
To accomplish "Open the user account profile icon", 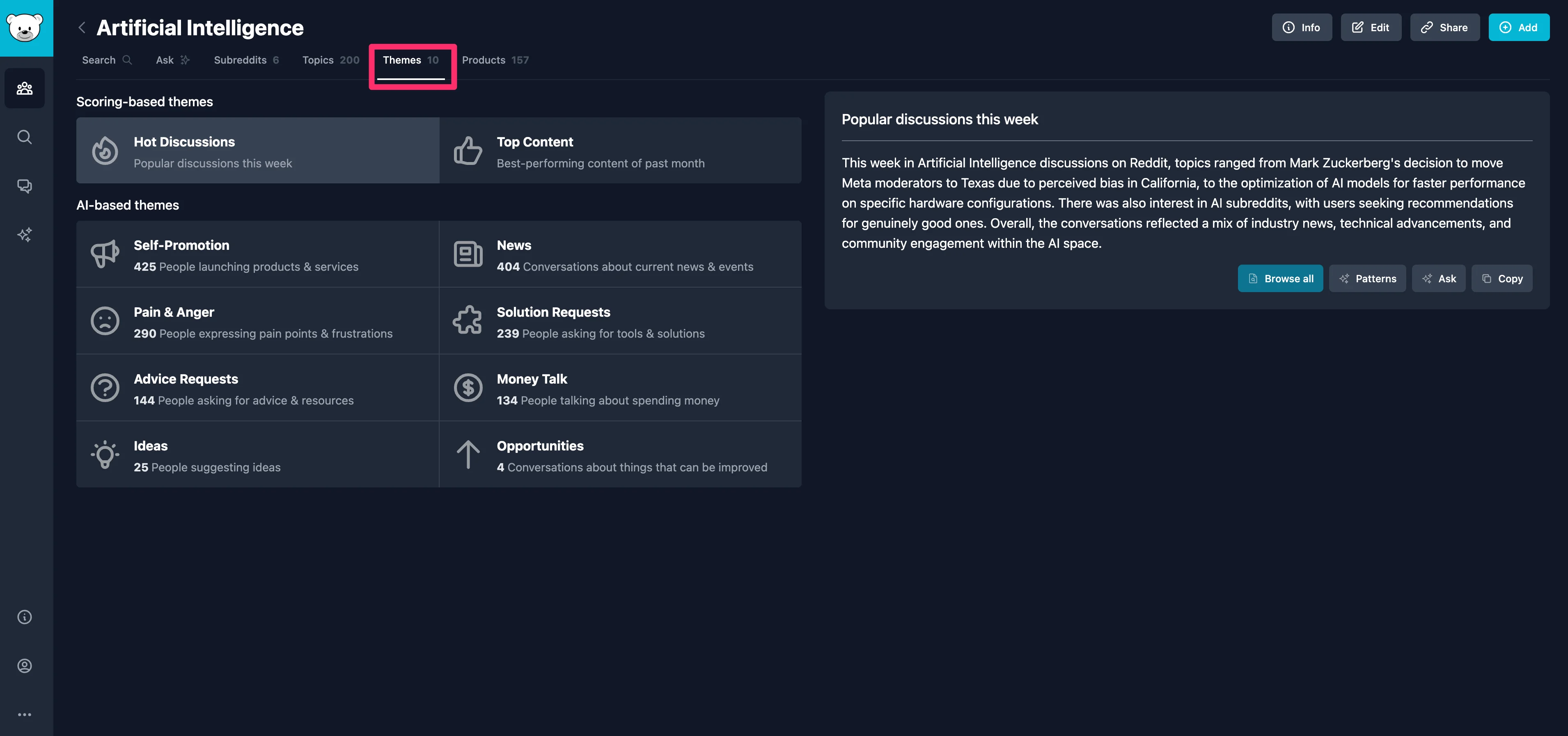I will click(x=25, y=665).
